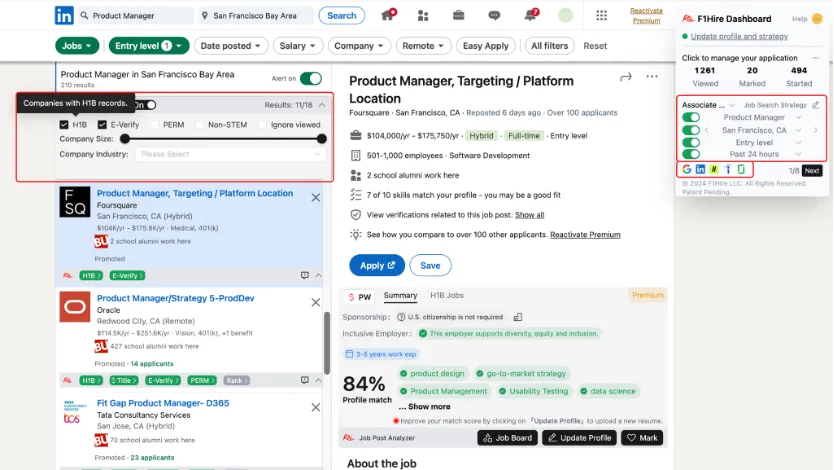Open the Entry level filter dropdown
The width and height of the screenshot is (834, 470).
click(x=149, y=46)
